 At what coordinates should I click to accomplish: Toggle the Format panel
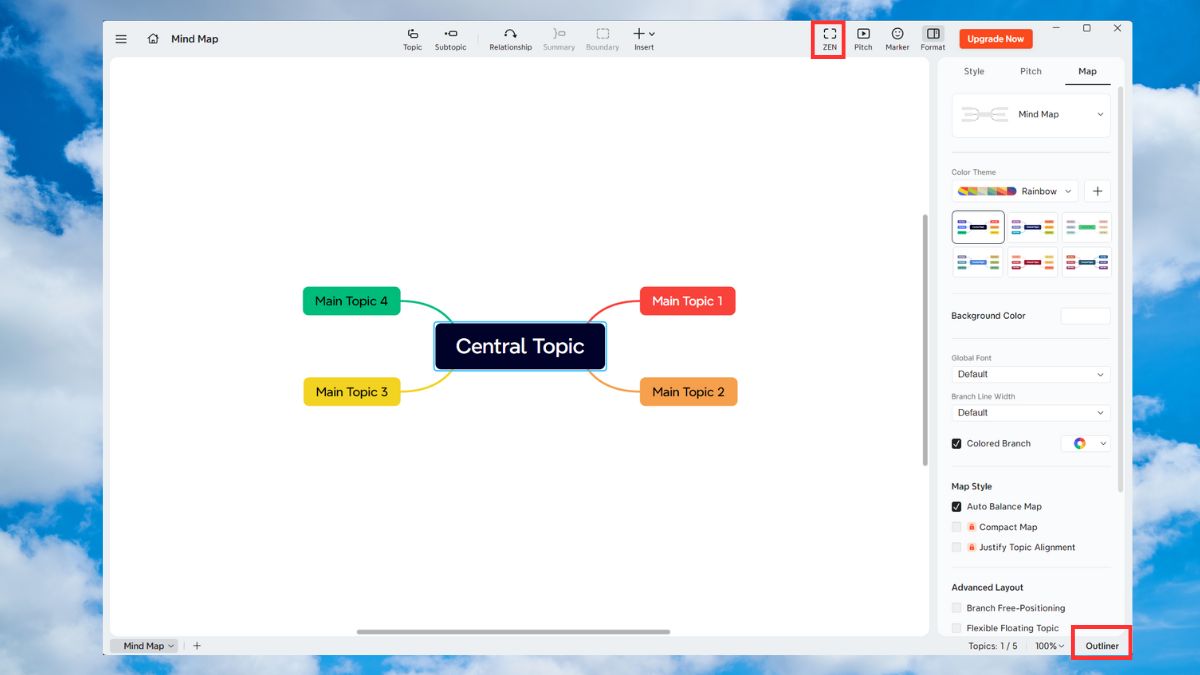pyautogui.click(x=932, y=39)
